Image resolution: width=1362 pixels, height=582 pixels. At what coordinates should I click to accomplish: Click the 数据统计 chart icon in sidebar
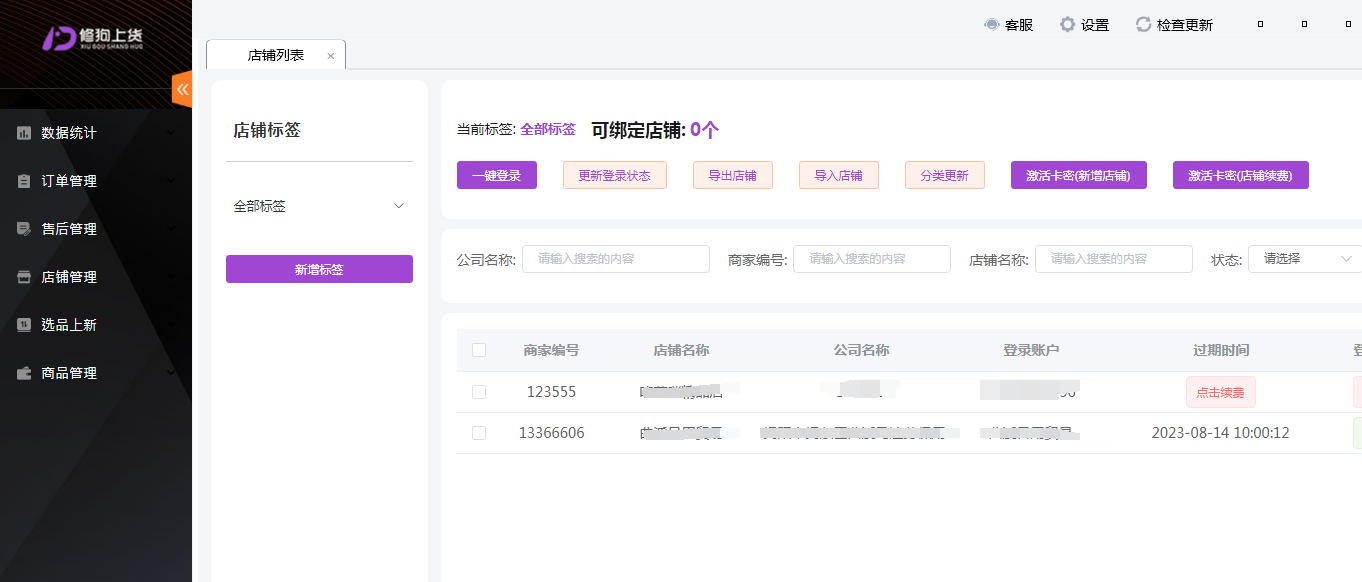(24, 133)
